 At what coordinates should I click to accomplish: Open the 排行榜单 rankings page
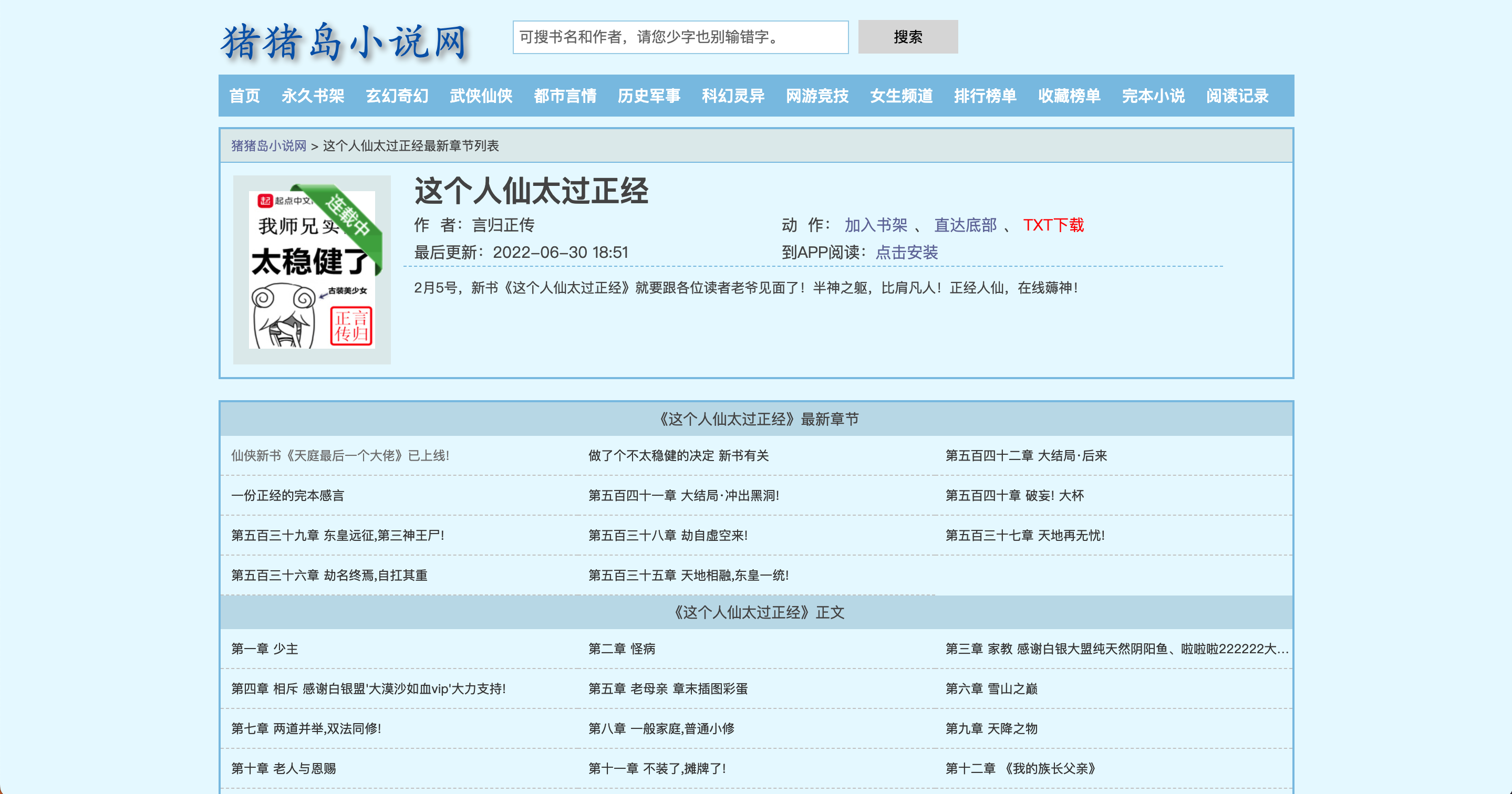(x=985, y=96)
